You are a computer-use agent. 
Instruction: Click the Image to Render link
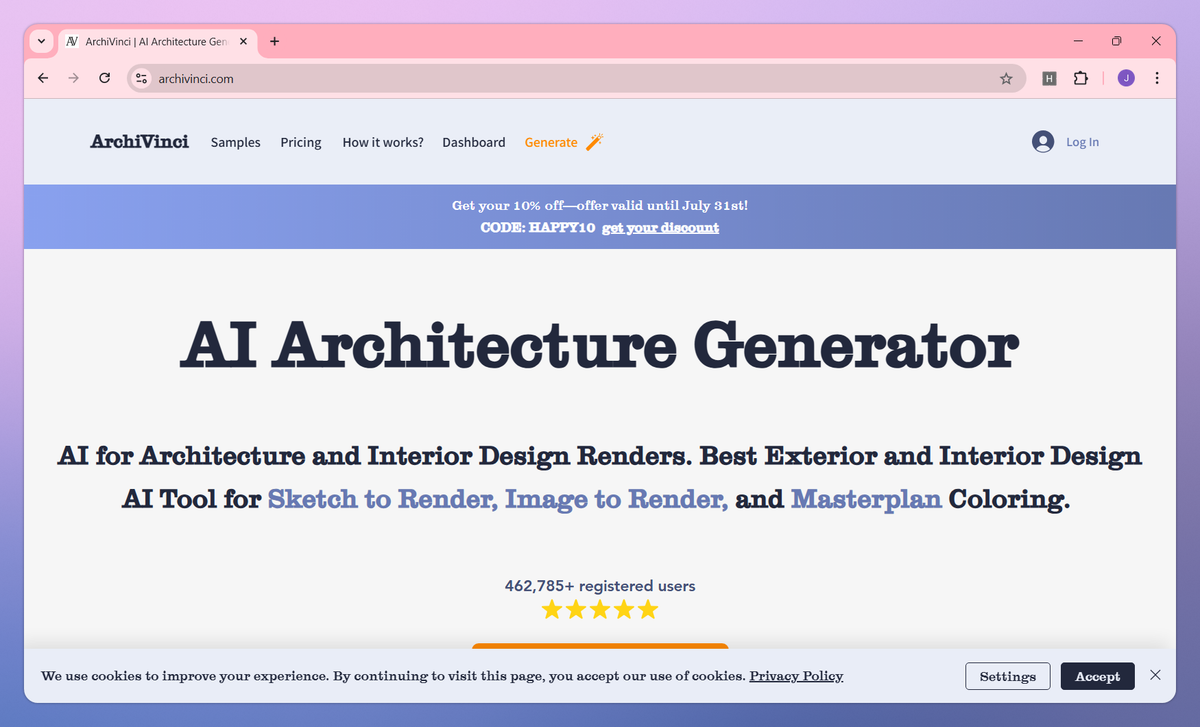tap(616, 498)
